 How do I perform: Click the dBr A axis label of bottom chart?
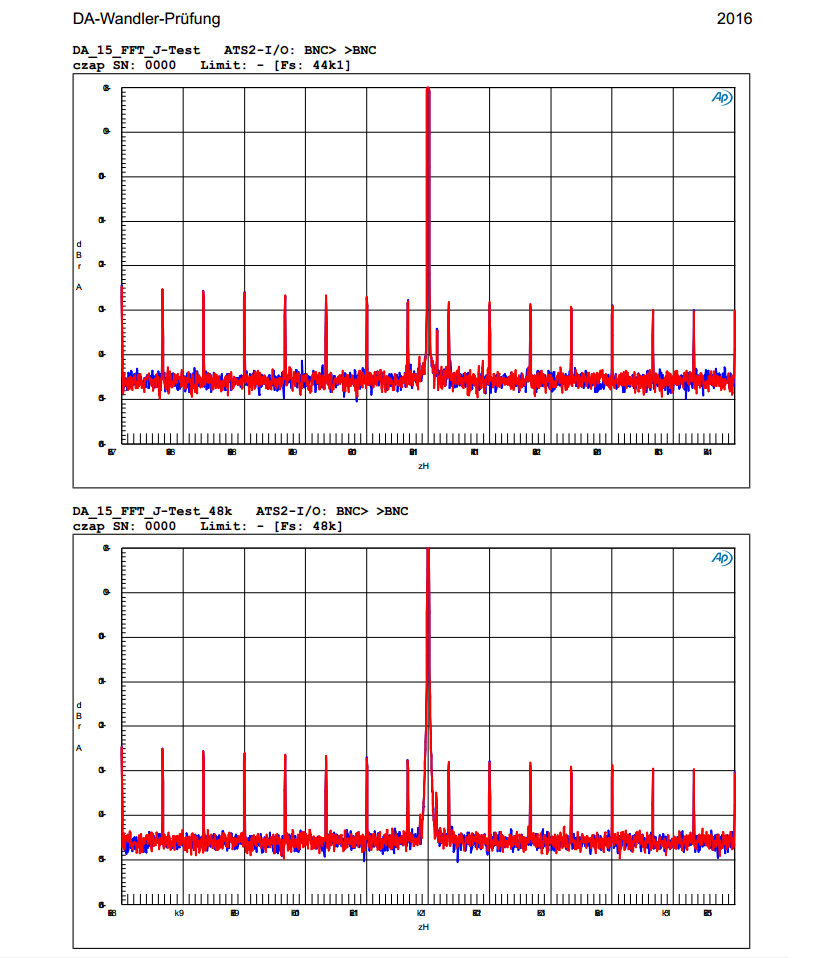click(79, 726)
